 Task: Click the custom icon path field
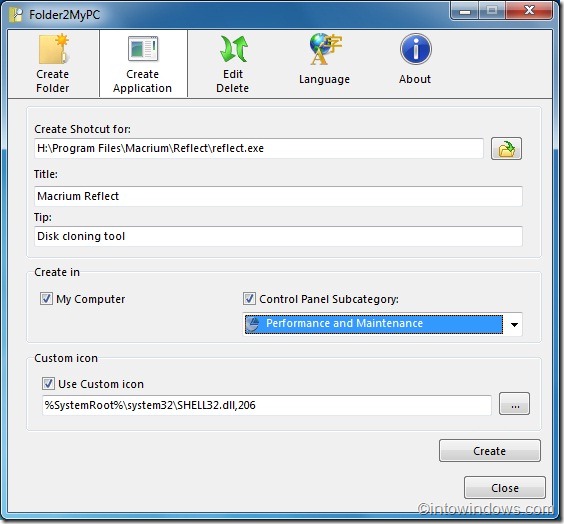click(x=267, y=405)
